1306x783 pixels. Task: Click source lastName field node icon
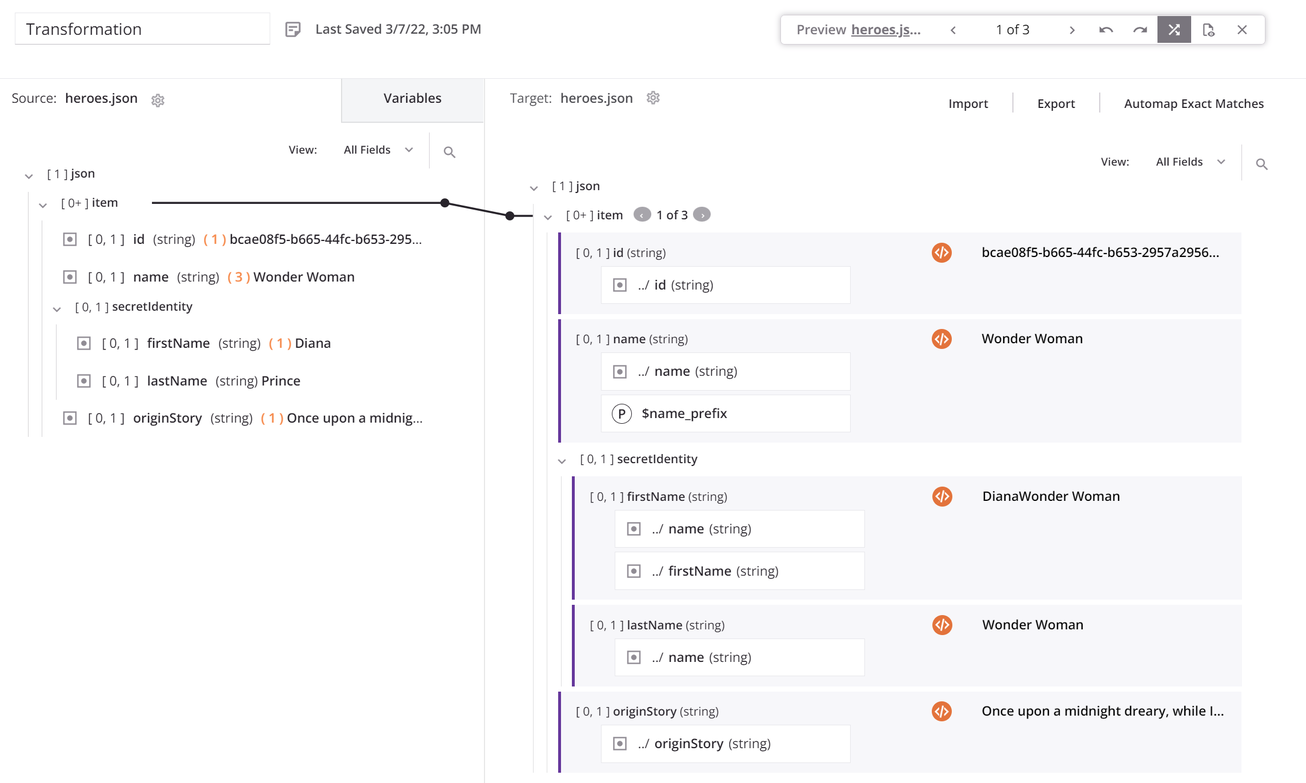[84, 381]
